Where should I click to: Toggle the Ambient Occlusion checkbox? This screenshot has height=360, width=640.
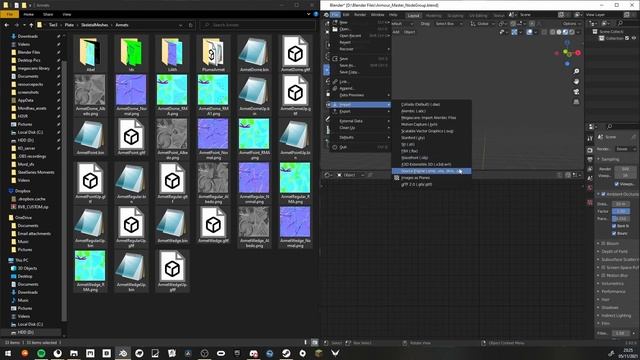coord(604,194)
